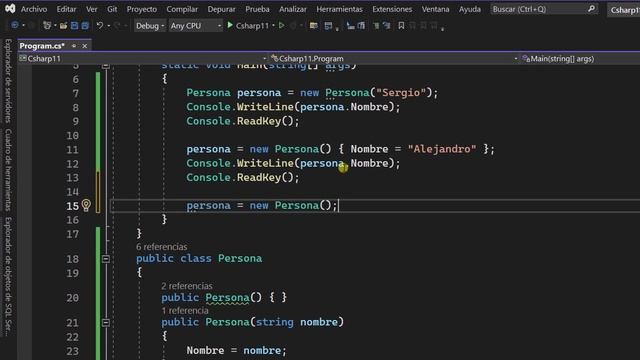
Task: Click the window layout toolbar icon
Action: click(328, 26)
